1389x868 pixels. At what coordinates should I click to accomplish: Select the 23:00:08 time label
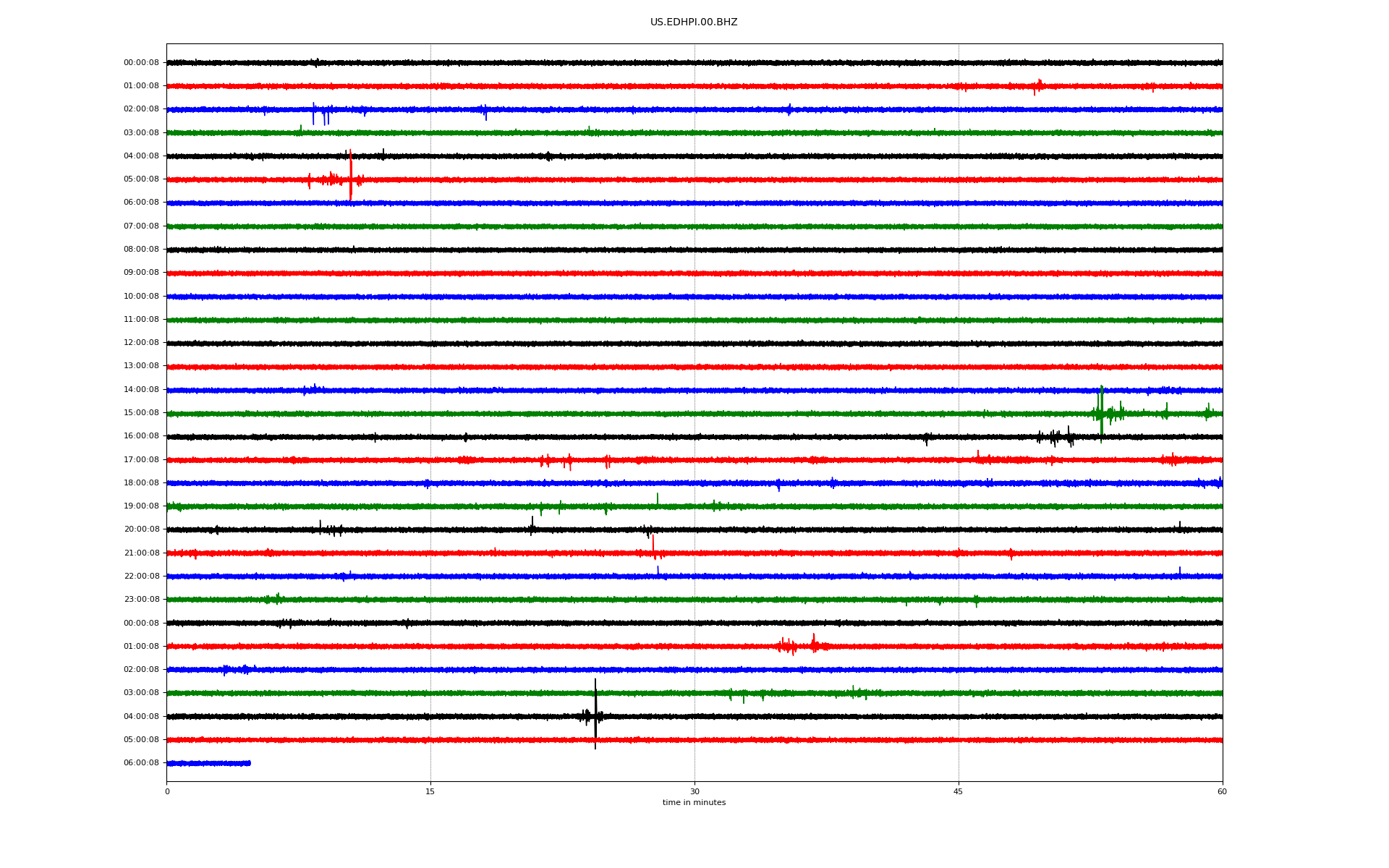tap(141, 600)
